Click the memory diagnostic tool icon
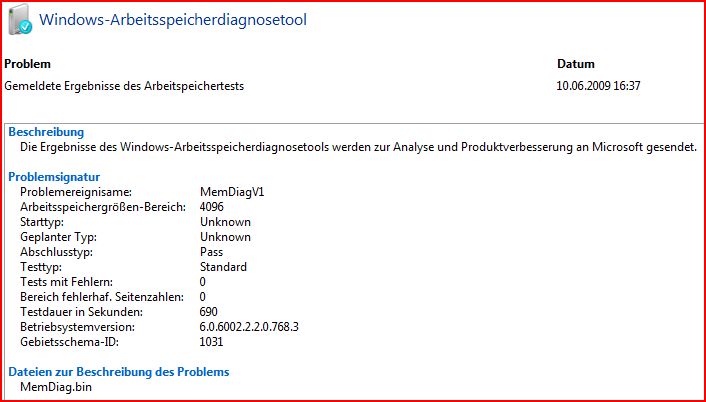This screenshot has height=402, width=706. 20,19
